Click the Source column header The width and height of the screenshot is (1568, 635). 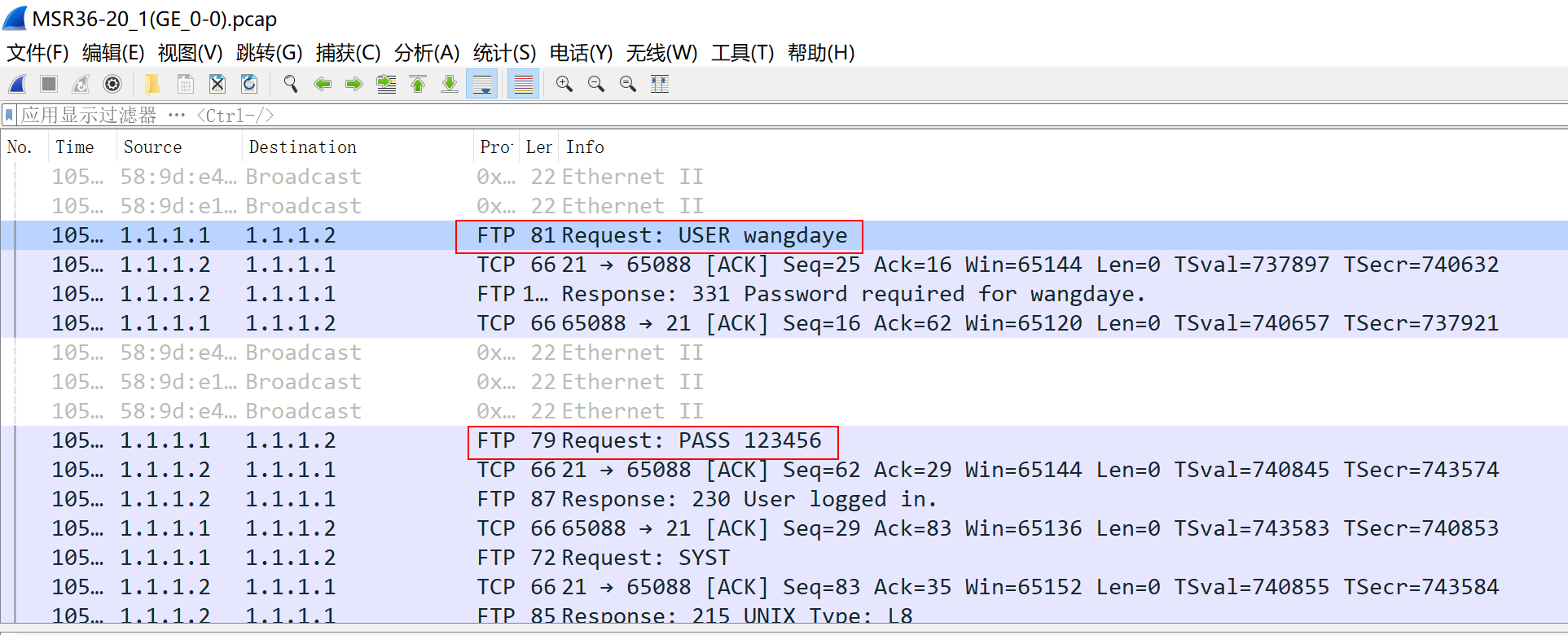point(152,147)
